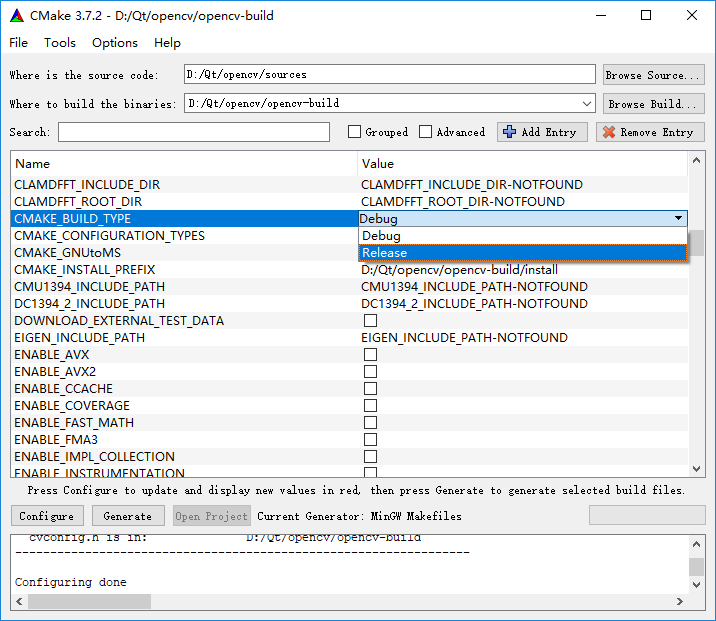The height and width of the screenshot is (621, 716).
Task: Select the EIGEN_INCLUDE_PATH row name
Action: click(x=79, y=337)
